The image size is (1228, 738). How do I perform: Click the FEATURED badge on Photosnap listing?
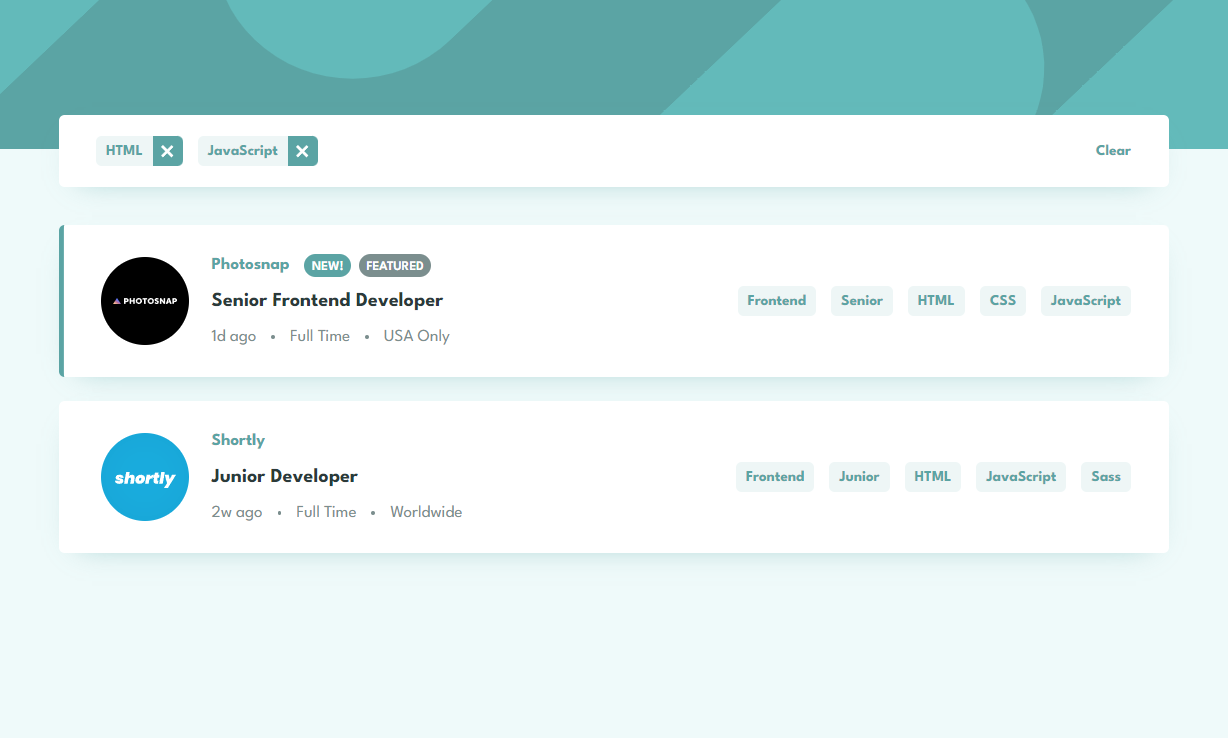tap(394, 266)
